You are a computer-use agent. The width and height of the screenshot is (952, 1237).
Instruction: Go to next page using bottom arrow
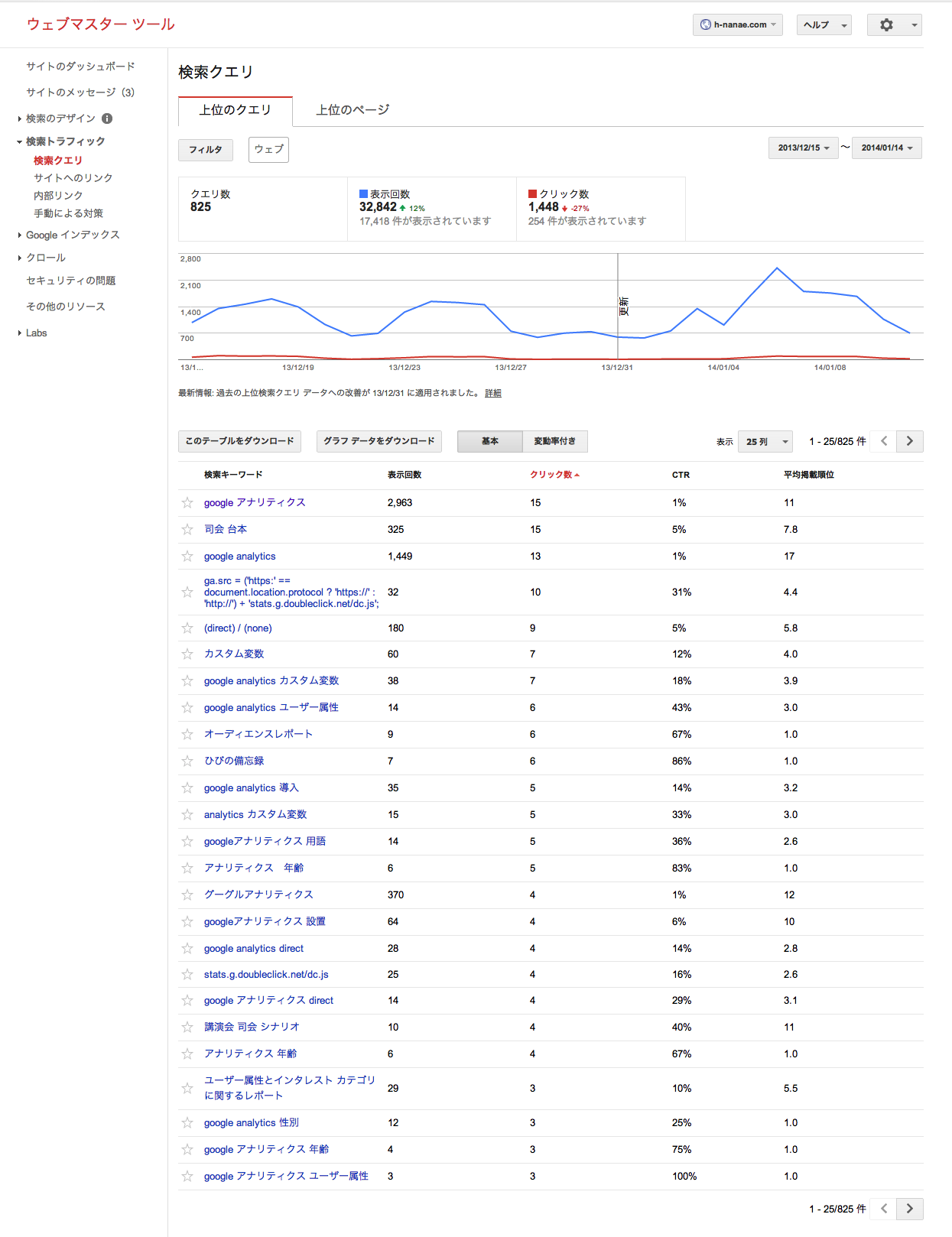[x=910, y=1209]
